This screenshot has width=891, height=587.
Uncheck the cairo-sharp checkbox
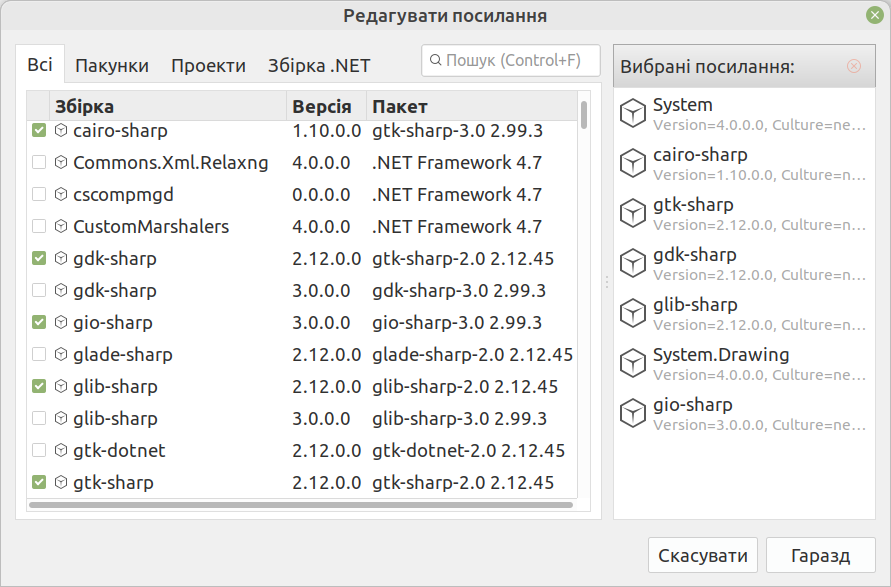tap(39, 131)
